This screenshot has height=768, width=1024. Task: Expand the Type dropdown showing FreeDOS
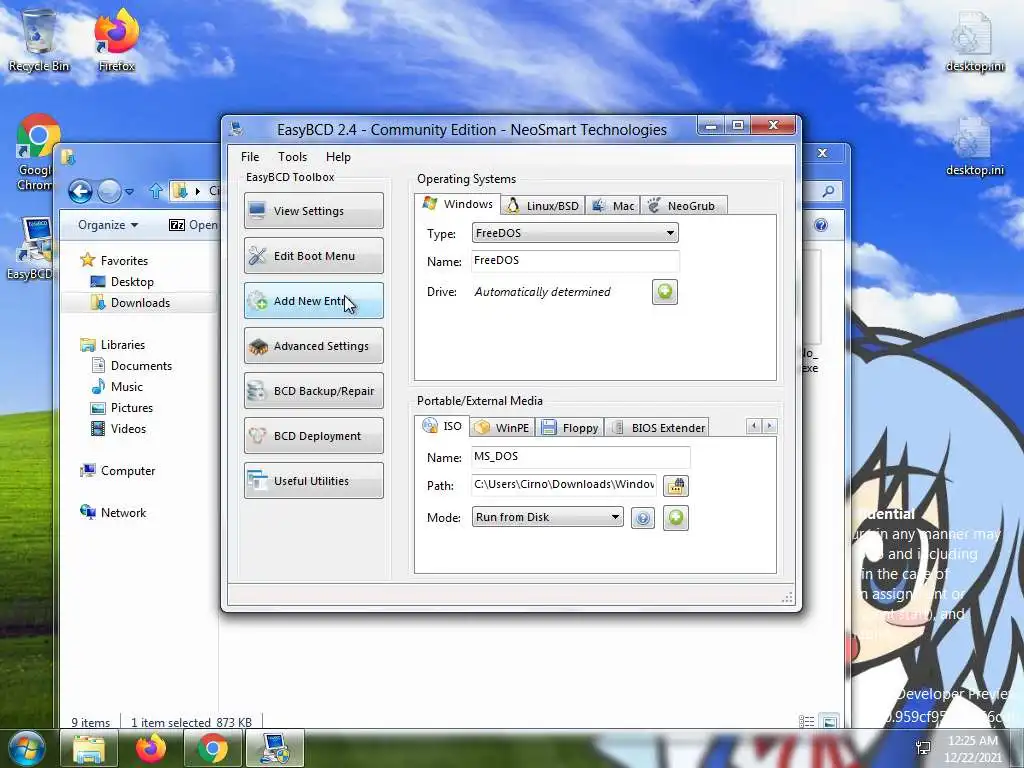coord(575,233)
